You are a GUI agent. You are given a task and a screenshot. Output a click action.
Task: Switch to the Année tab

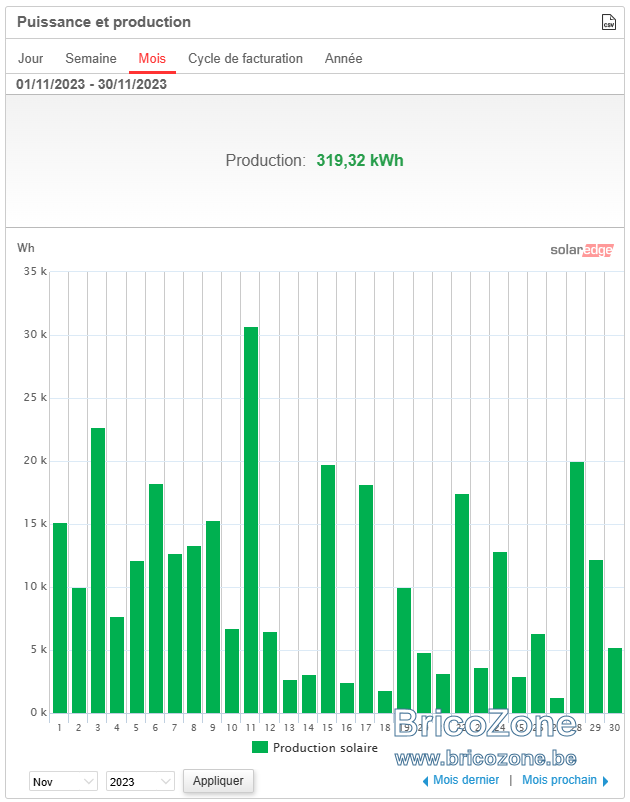coord(344,58)
